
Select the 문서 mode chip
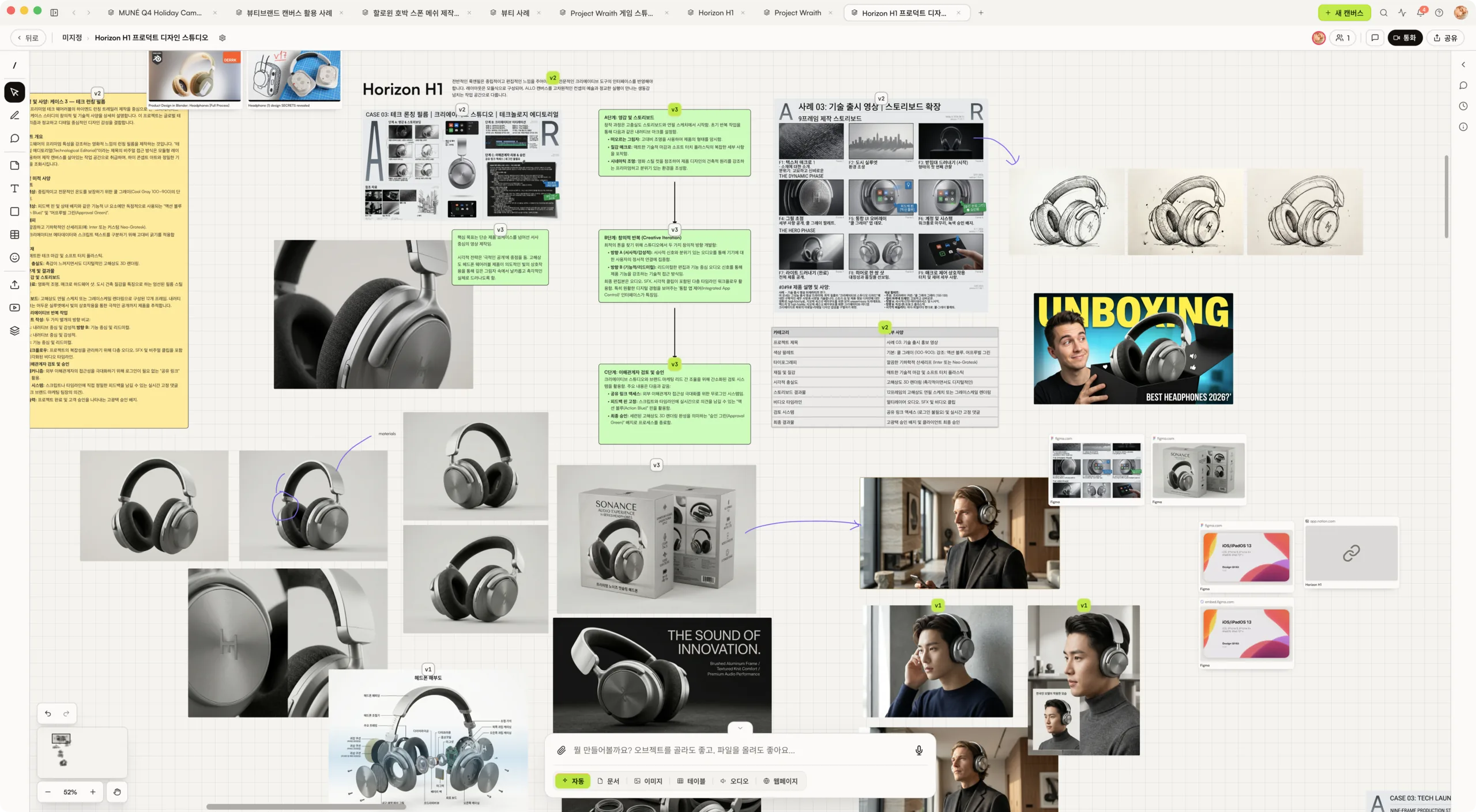608,781
